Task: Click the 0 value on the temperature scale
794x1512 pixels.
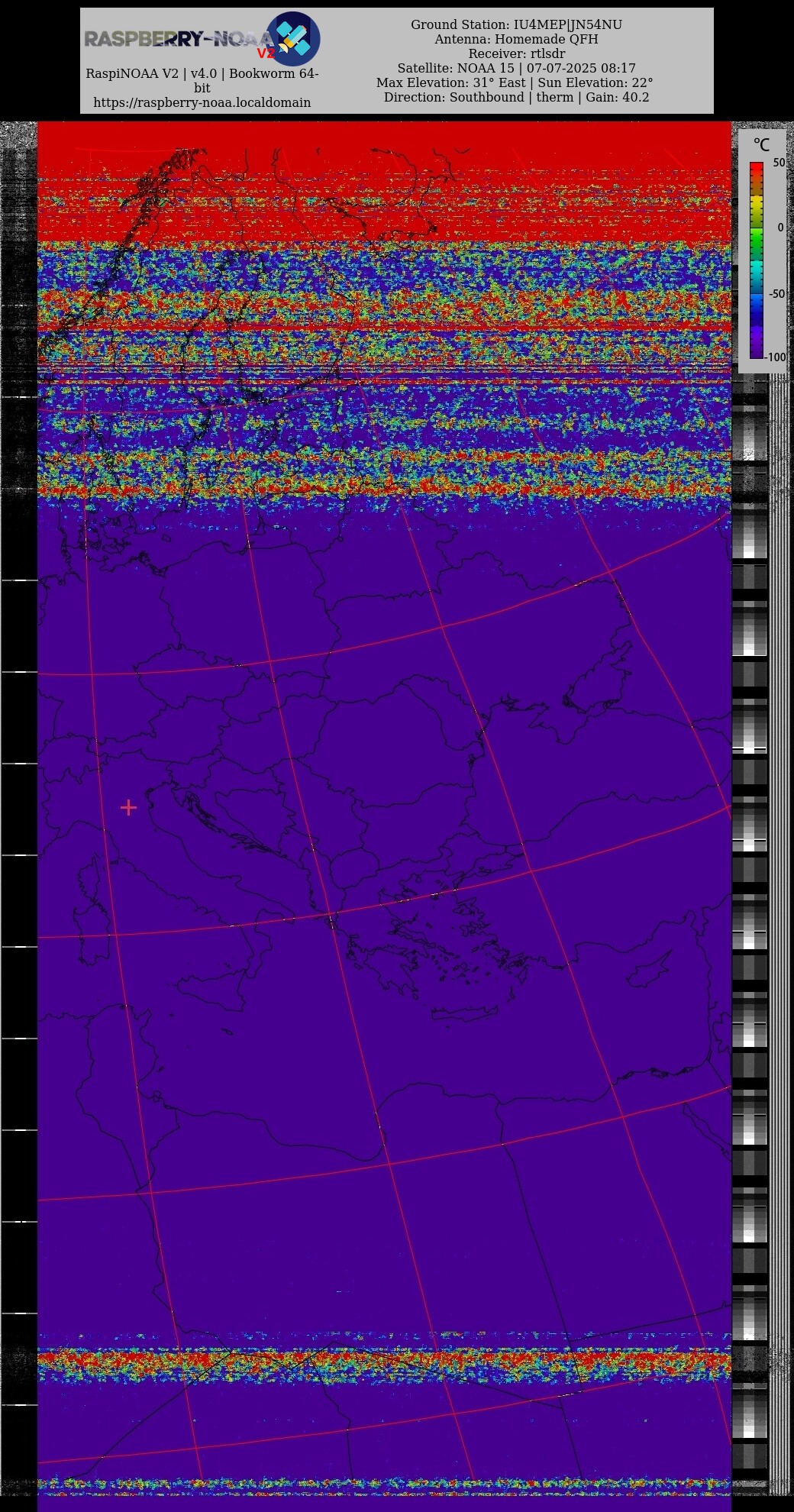Action: click(x=780, y=228)
